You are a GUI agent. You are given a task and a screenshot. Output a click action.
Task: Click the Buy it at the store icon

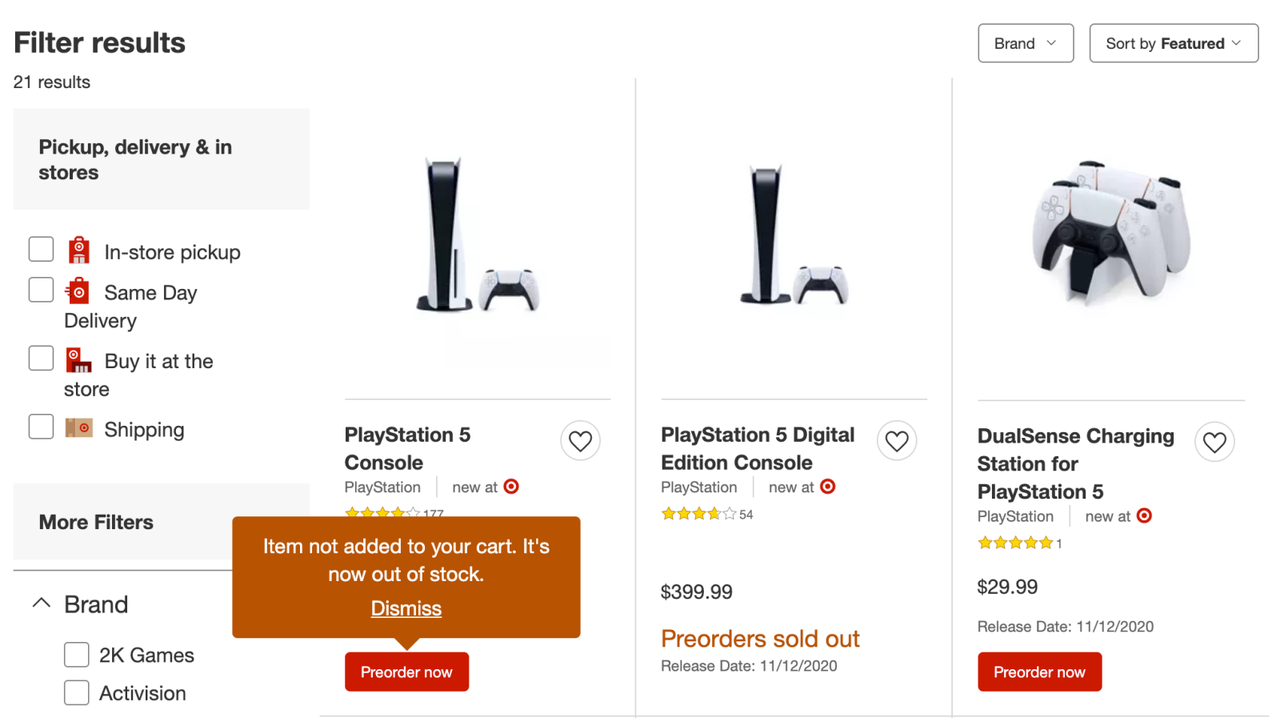pos(78,359)
